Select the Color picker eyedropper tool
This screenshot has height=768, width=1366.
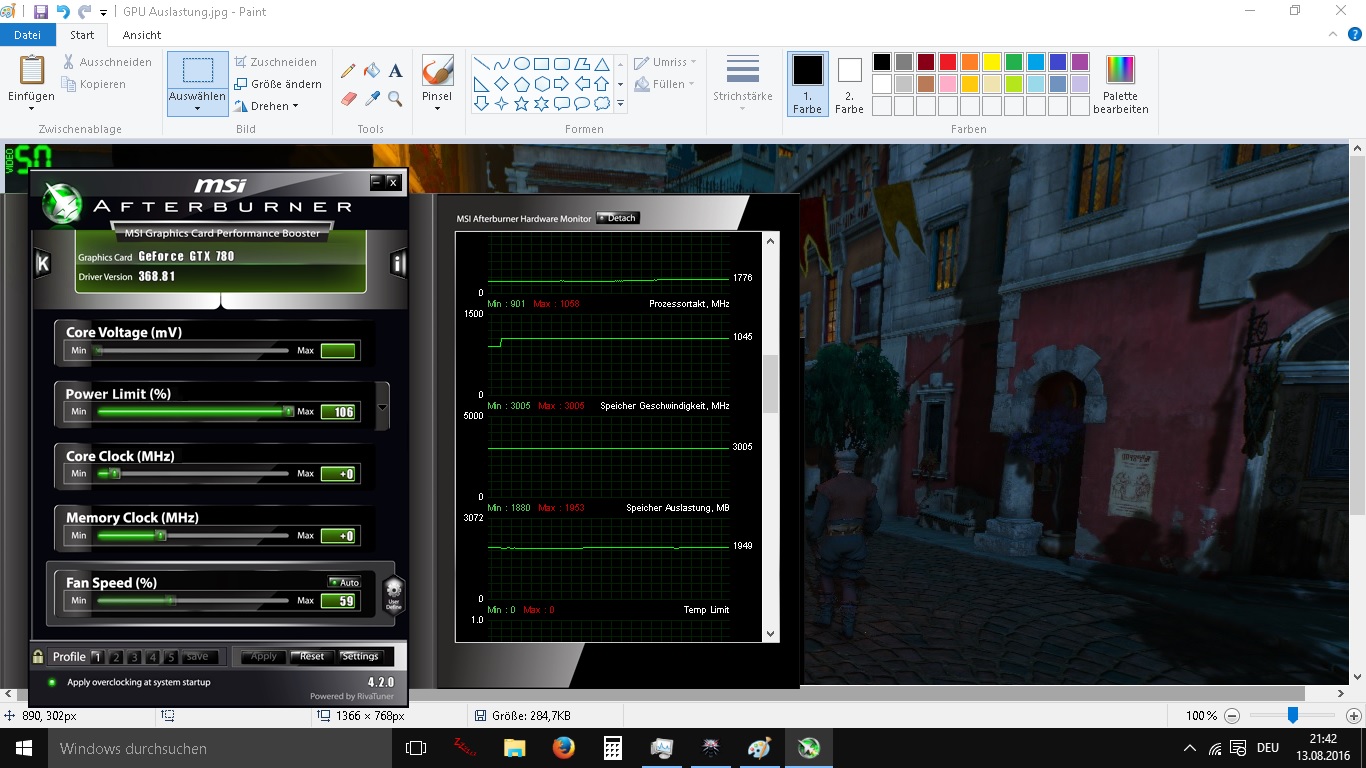[x=372, y=99]
